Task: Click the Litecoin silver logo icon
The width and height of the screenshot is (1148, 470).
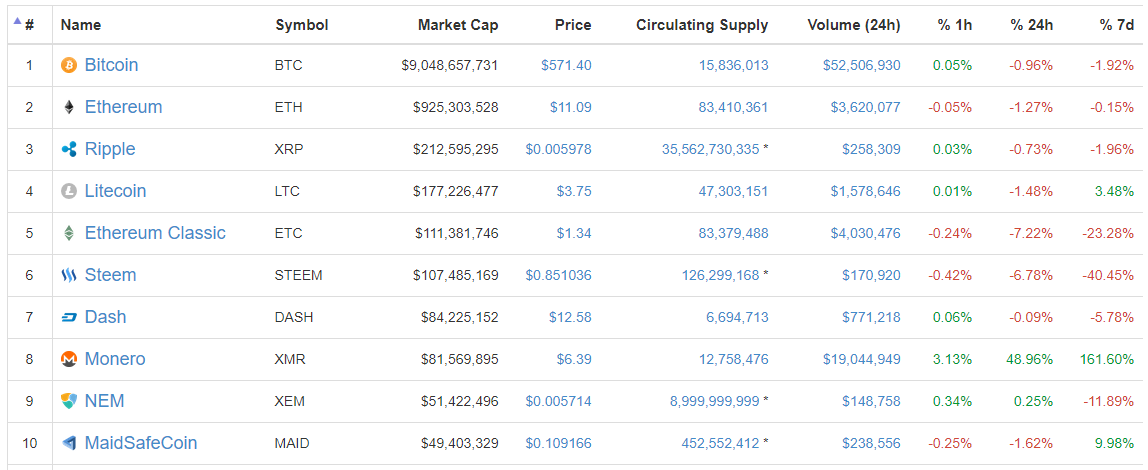Action: [x=69, y=191]
